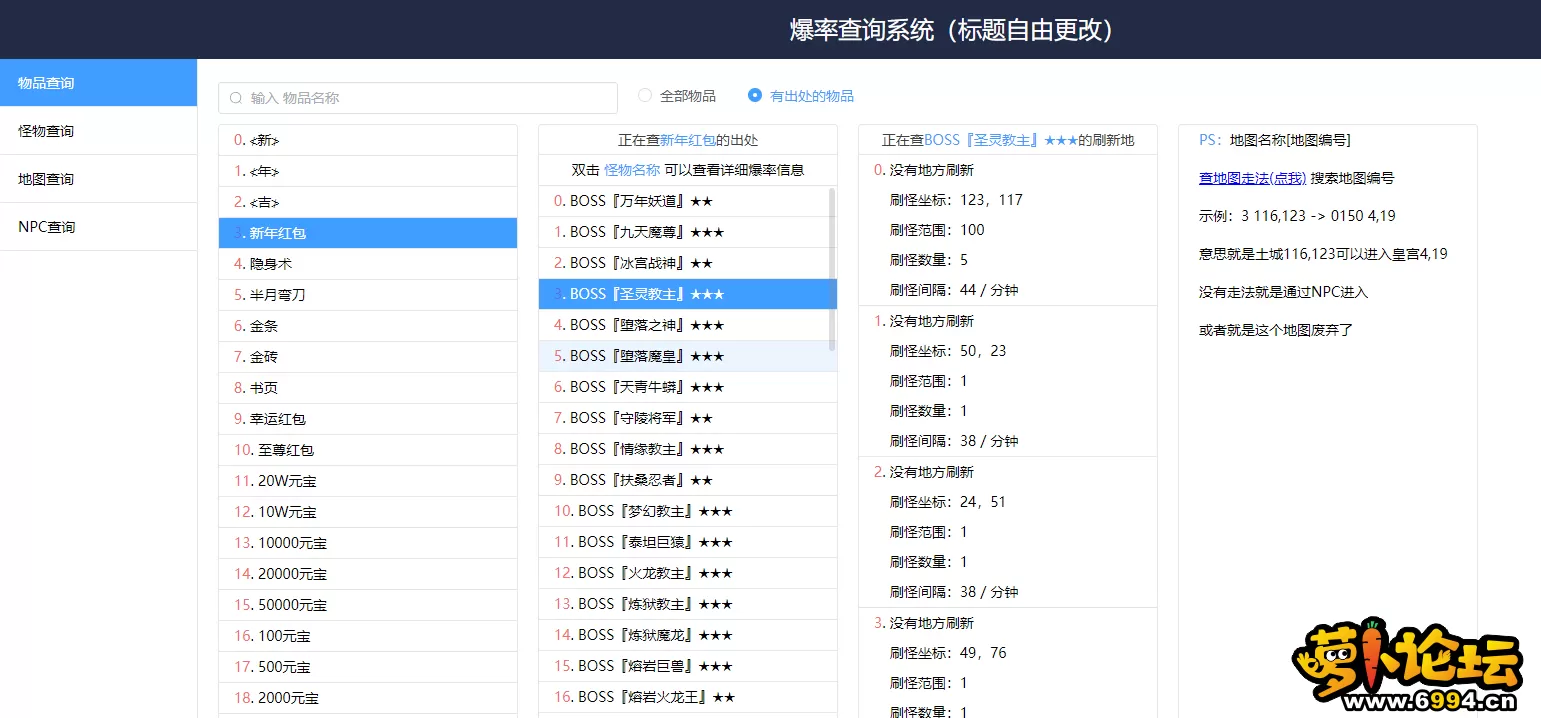This screenshot has height=718, width=1541.
Task: Switch to 地图查询 sidebar tab
Action: point(98,179)
